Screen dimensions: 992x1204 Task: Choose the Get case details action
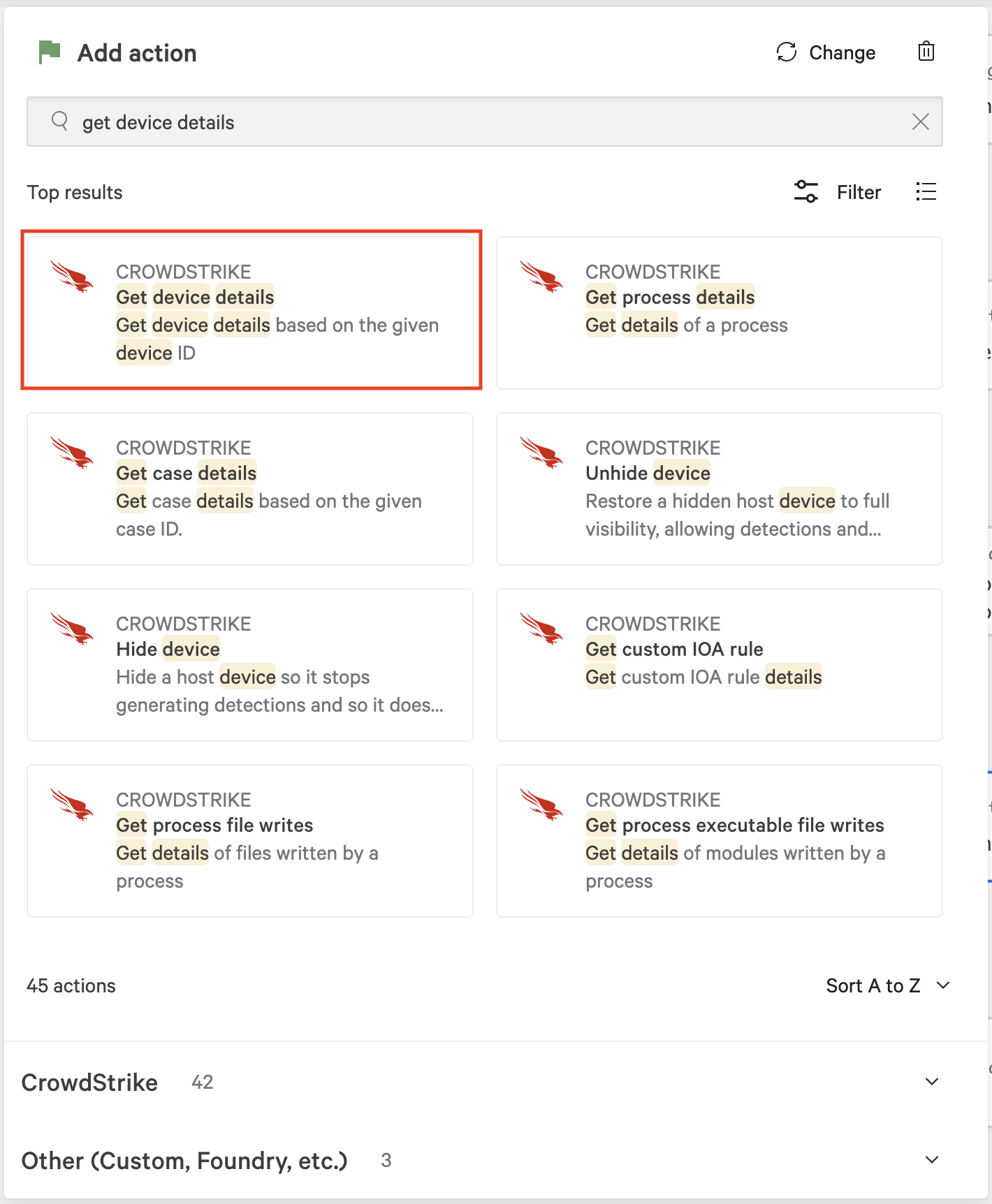pyautogui.click(x=249, y=488)
